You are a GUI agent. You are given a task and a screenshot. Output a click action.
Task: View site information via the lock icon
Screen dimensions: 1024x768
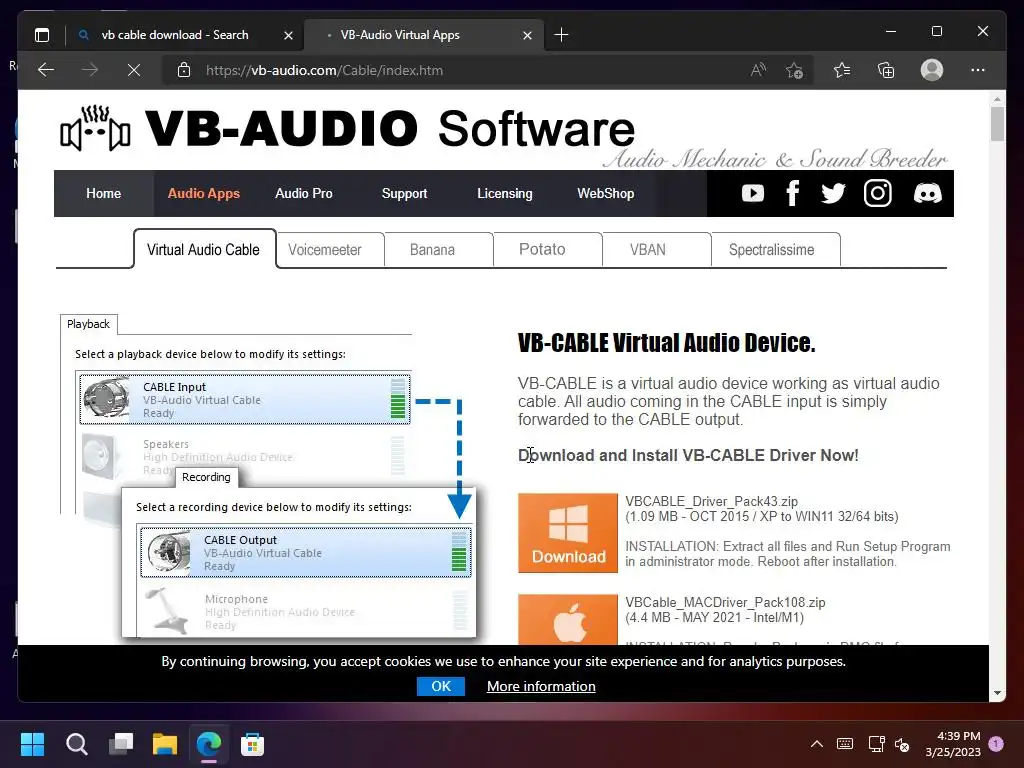coord(184,70)
